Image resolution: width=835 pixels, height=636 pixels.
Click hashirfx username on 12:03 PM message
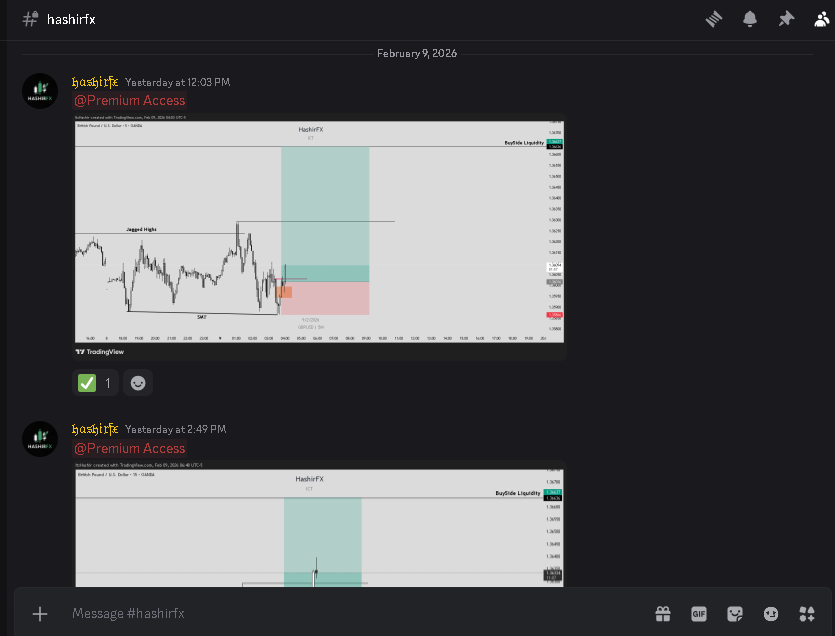click(95, 82)
